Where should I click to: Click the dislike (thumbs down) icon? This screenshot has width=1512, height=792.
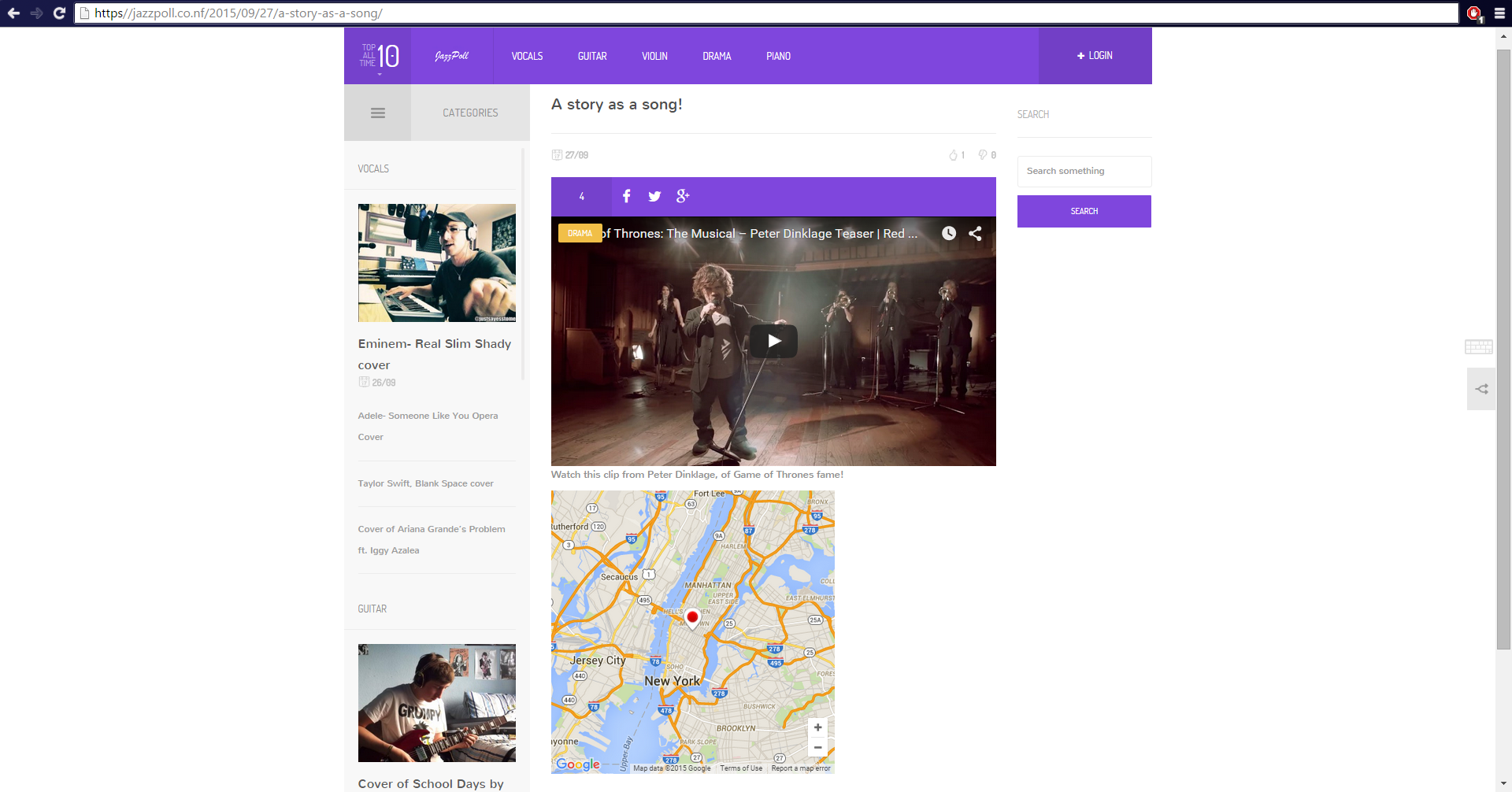(983, 155)
